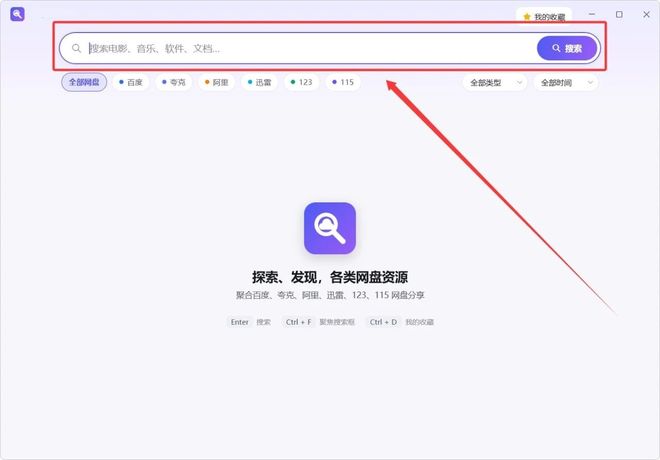Open the 全部时间 time dropdown
The image size is (660, 460).
tap(566, 82)
